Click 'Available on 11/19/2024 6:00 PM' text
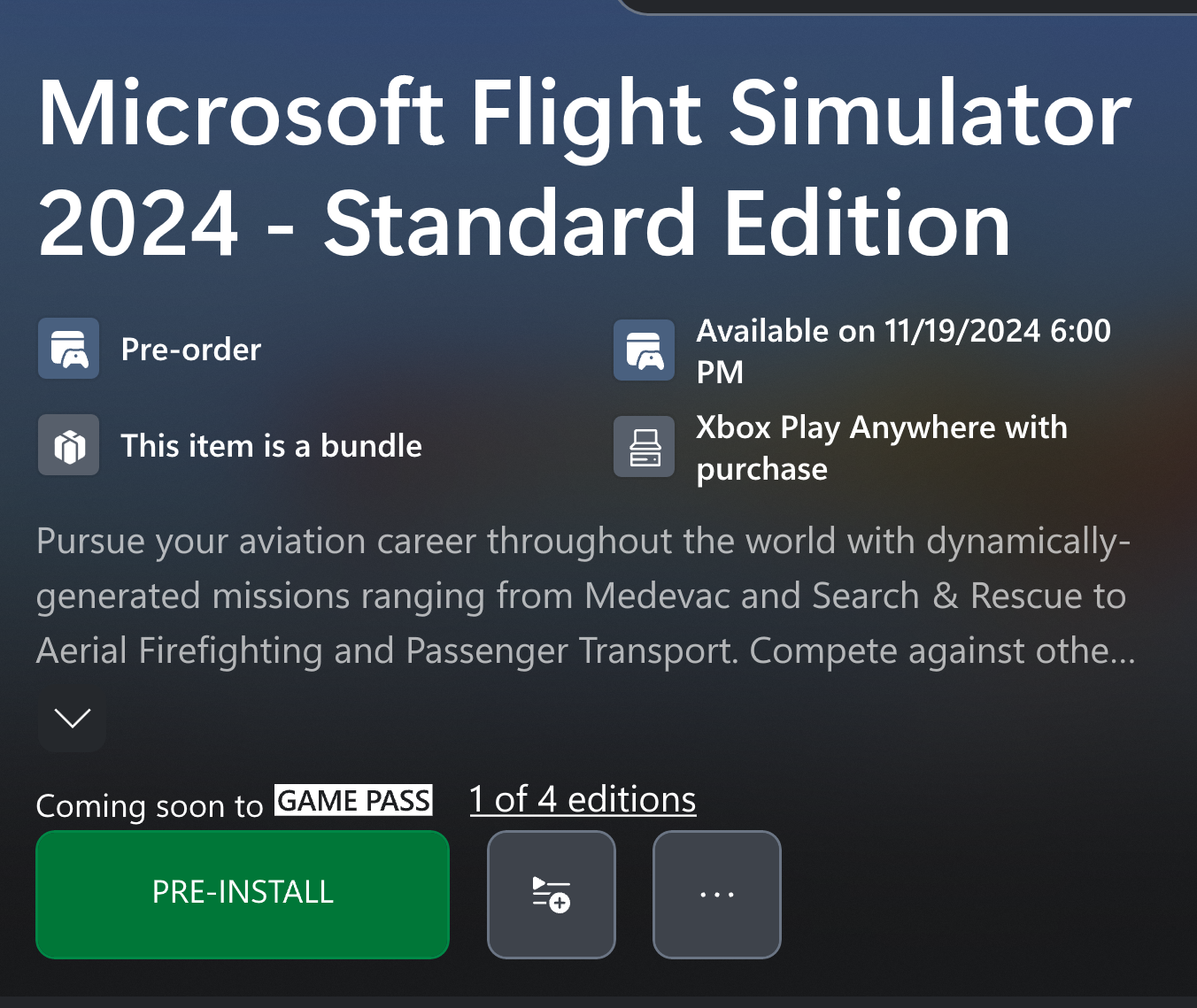The image size is (1197, 1008). 903,351
